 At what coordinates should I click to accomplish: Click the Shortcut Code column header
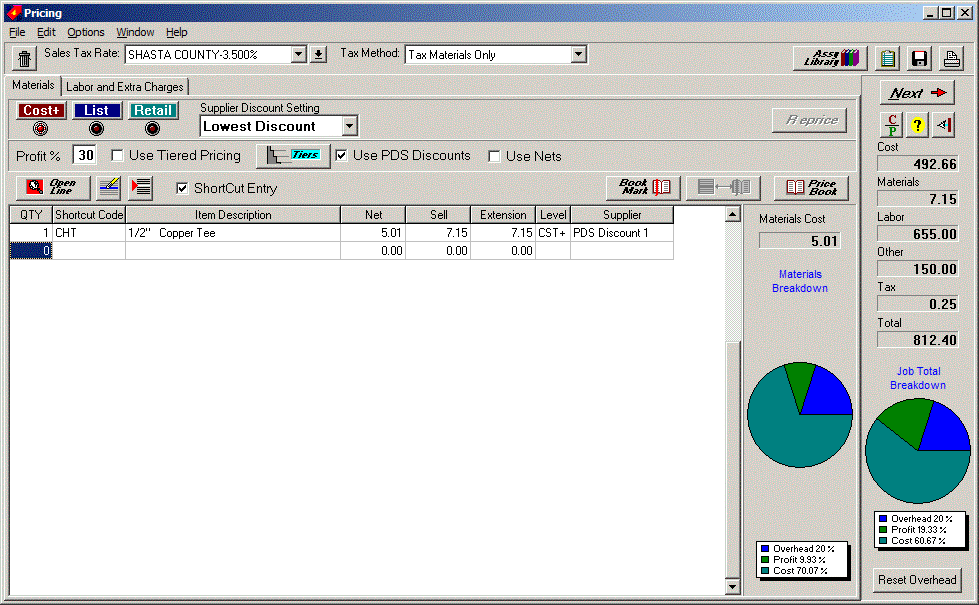click(x=89, y=215)
